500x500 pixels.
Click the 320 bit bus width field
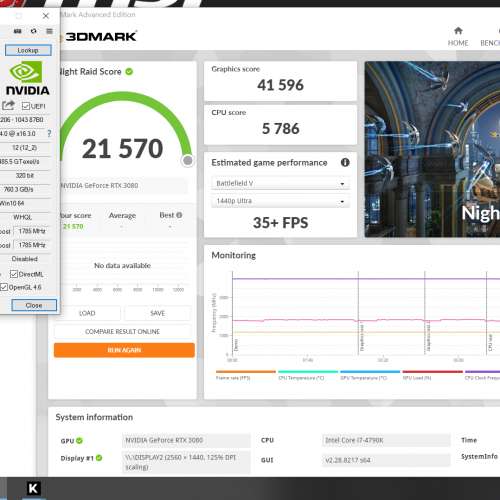click(25, 175)
